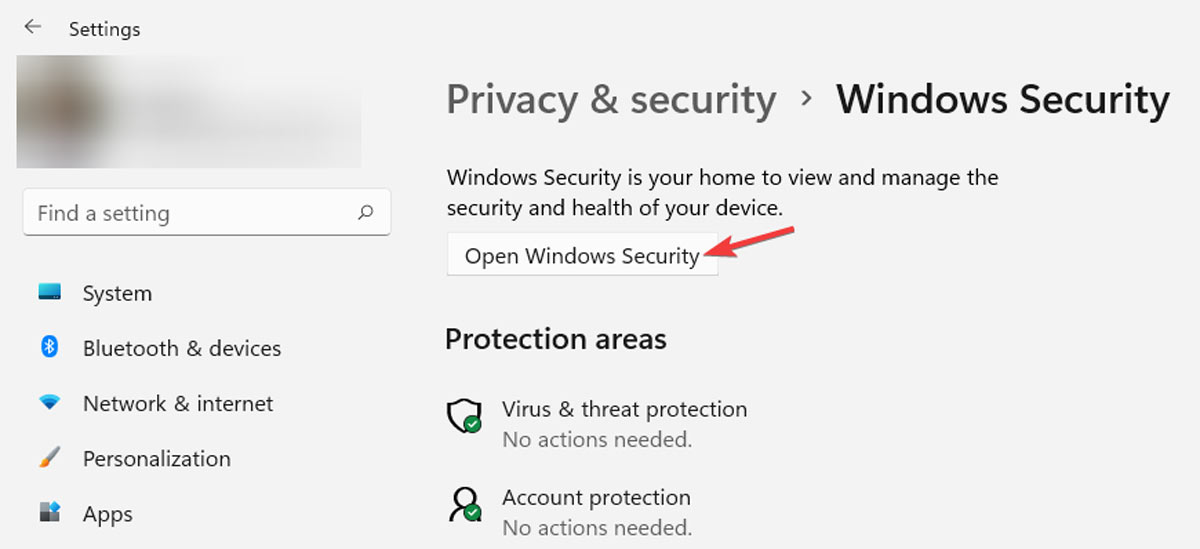
Task: Select the Network wifi icon
Action: (50, 403)
